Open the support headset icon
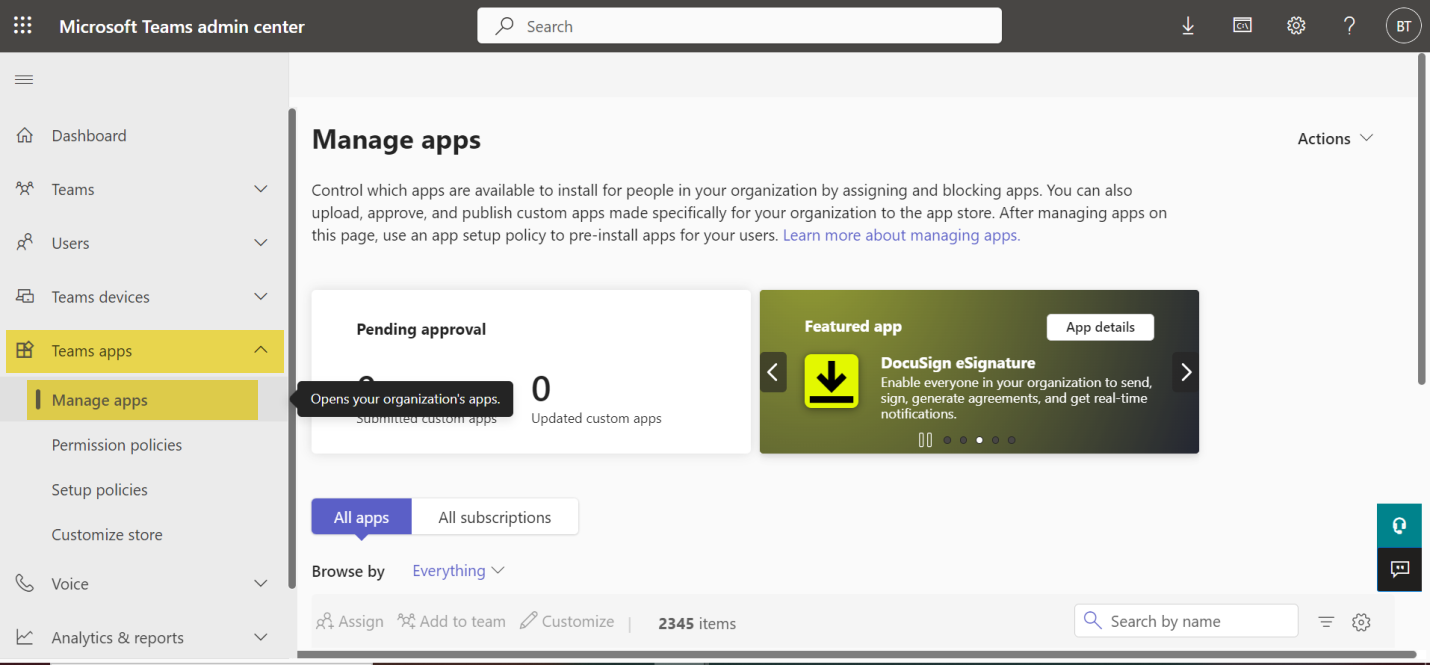 pyautogui.click(x=1399, y=526)
